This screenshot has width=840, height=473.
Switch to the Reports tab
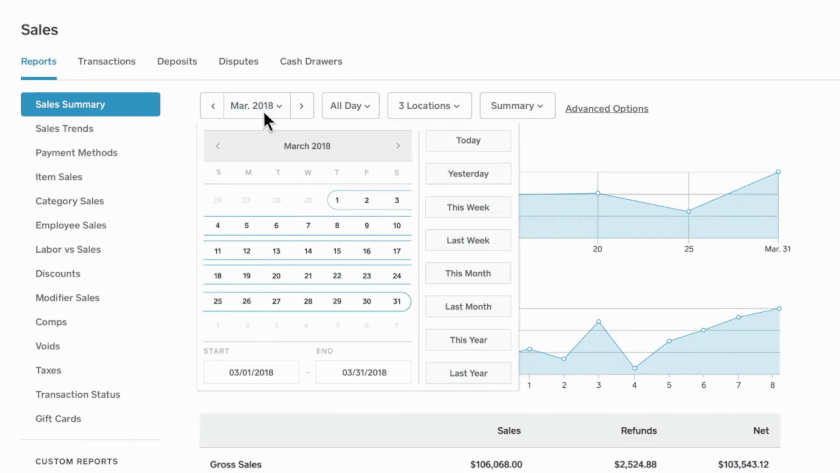pos(39,62)
